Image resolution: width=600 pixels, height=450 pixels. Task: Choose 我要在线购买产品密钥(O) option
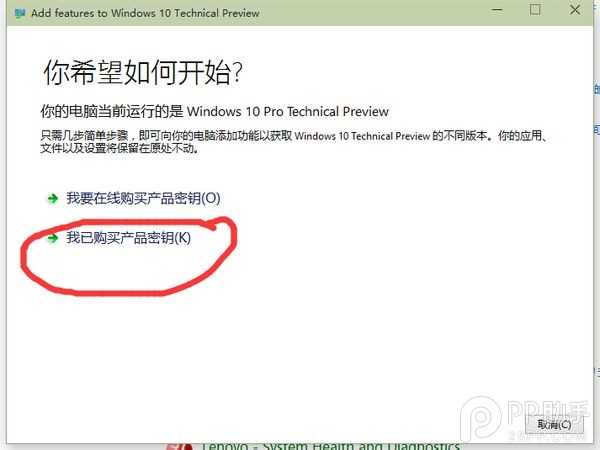(x=143, y=199)
